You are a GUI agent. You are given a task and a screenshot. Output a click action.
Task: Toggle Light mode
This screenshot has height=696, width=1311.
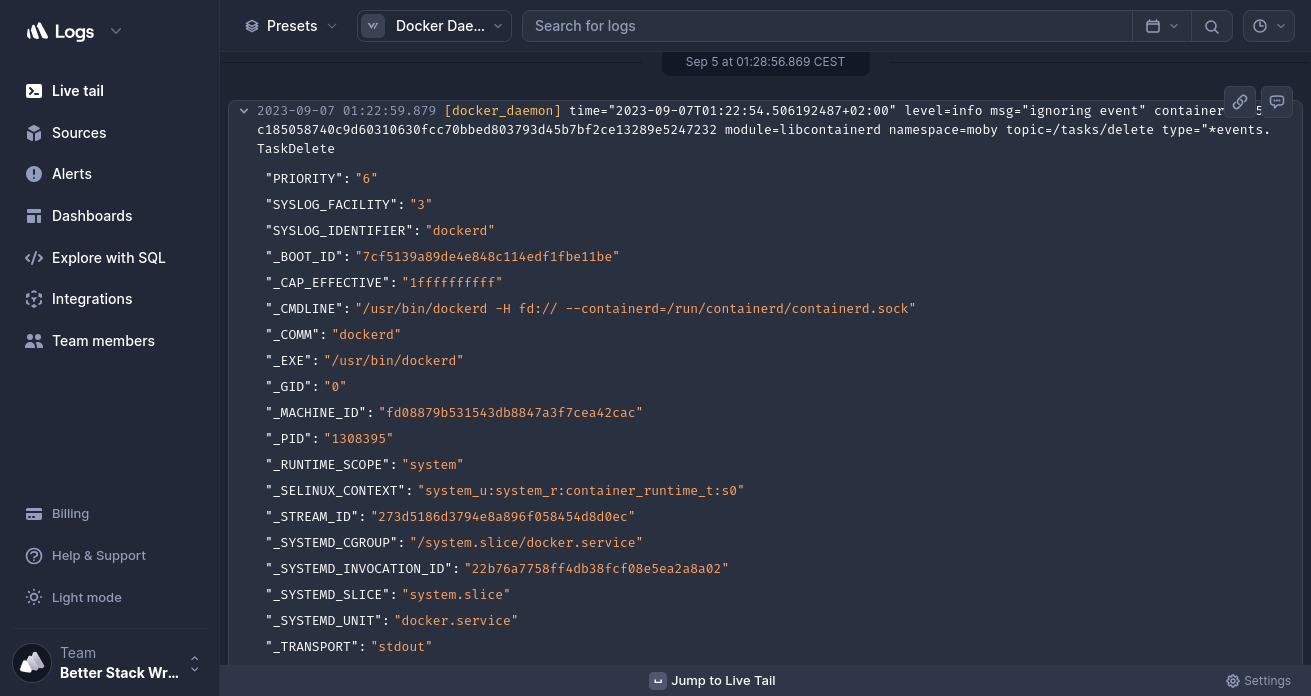click(86, 597)
